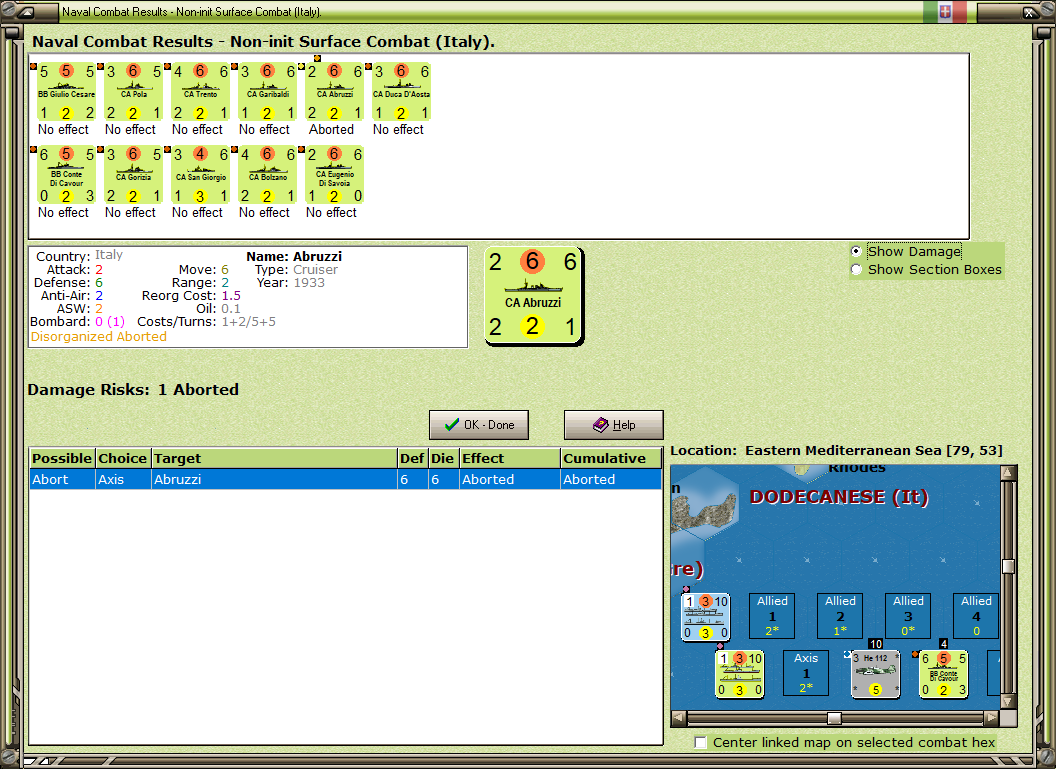Image resolution: width=1056 pixels, height=769 pixels.
Task: Click the He 112 aircraft counter on map
Action: pyautogui.click(x=875, y=674)
